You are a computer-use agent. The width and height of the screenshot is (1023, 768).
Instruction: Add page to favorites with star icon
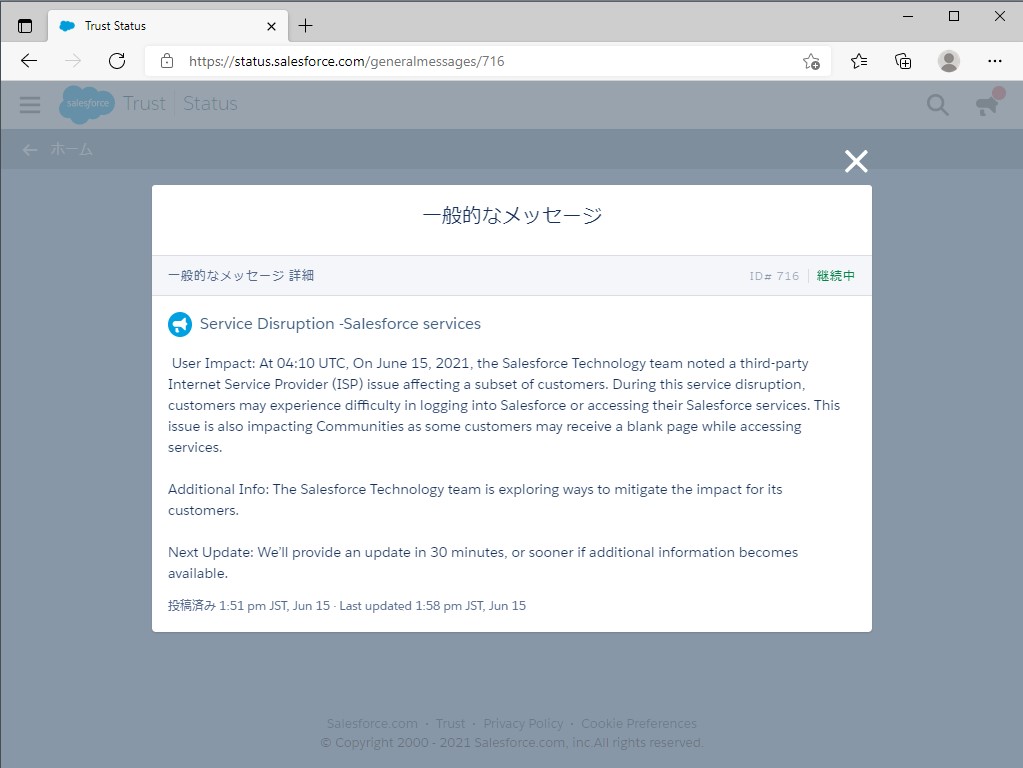(x=812, y=61)
